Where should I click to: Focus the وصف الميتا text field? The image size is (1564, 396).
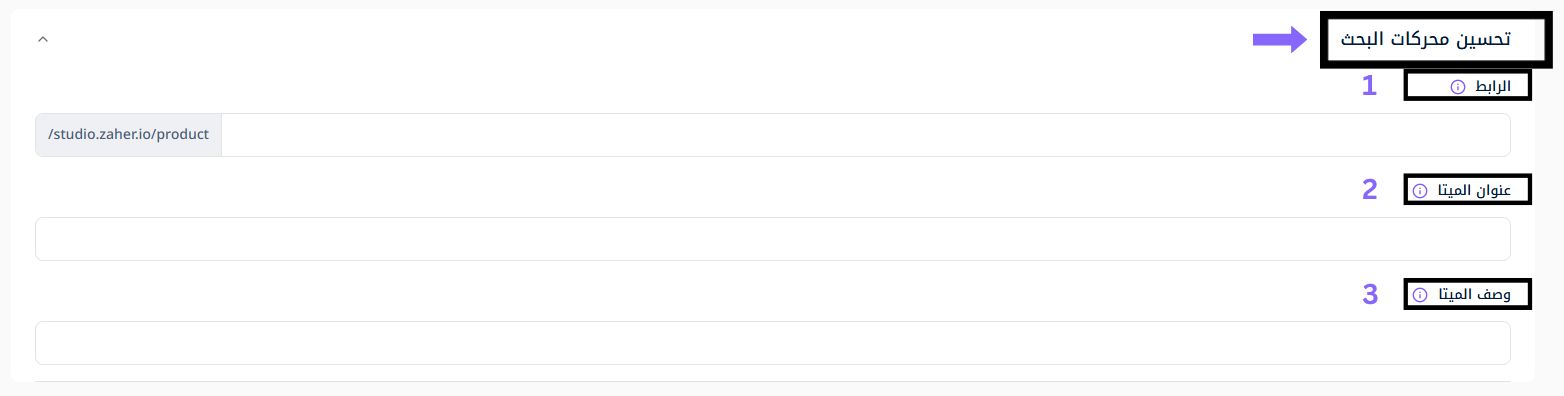click(772, 343)
